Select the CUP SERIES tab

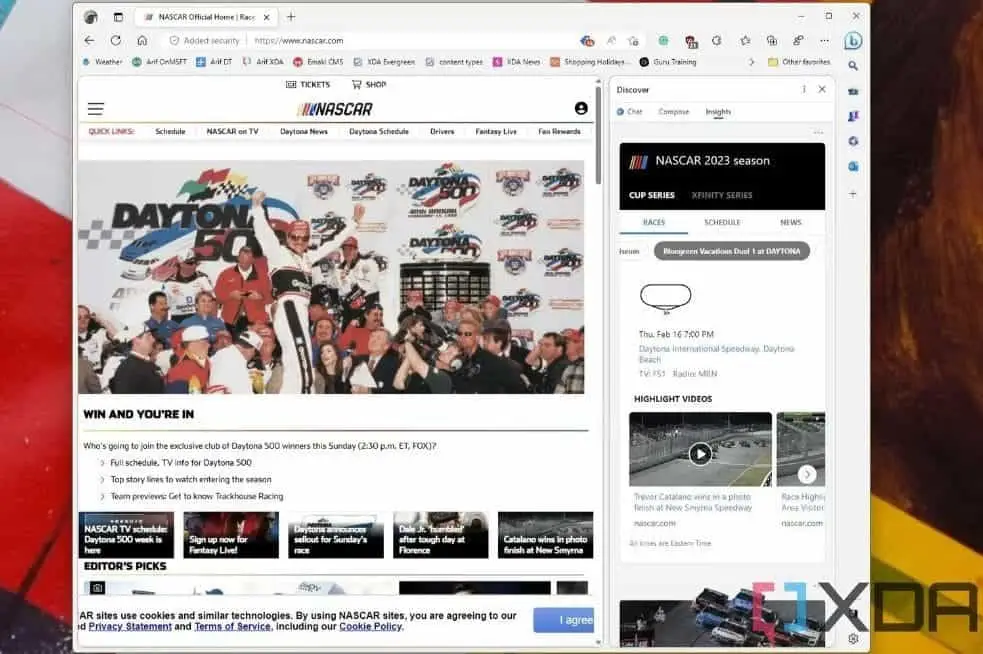tap(651, 195)
